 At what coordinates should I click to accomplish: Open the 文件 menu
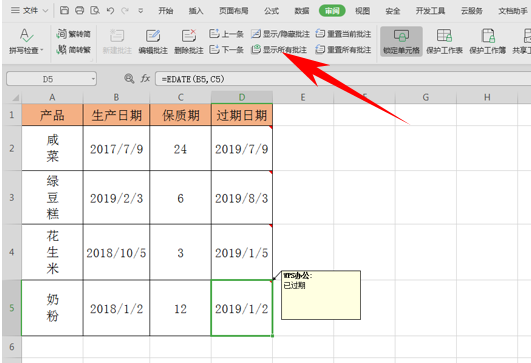30,11
